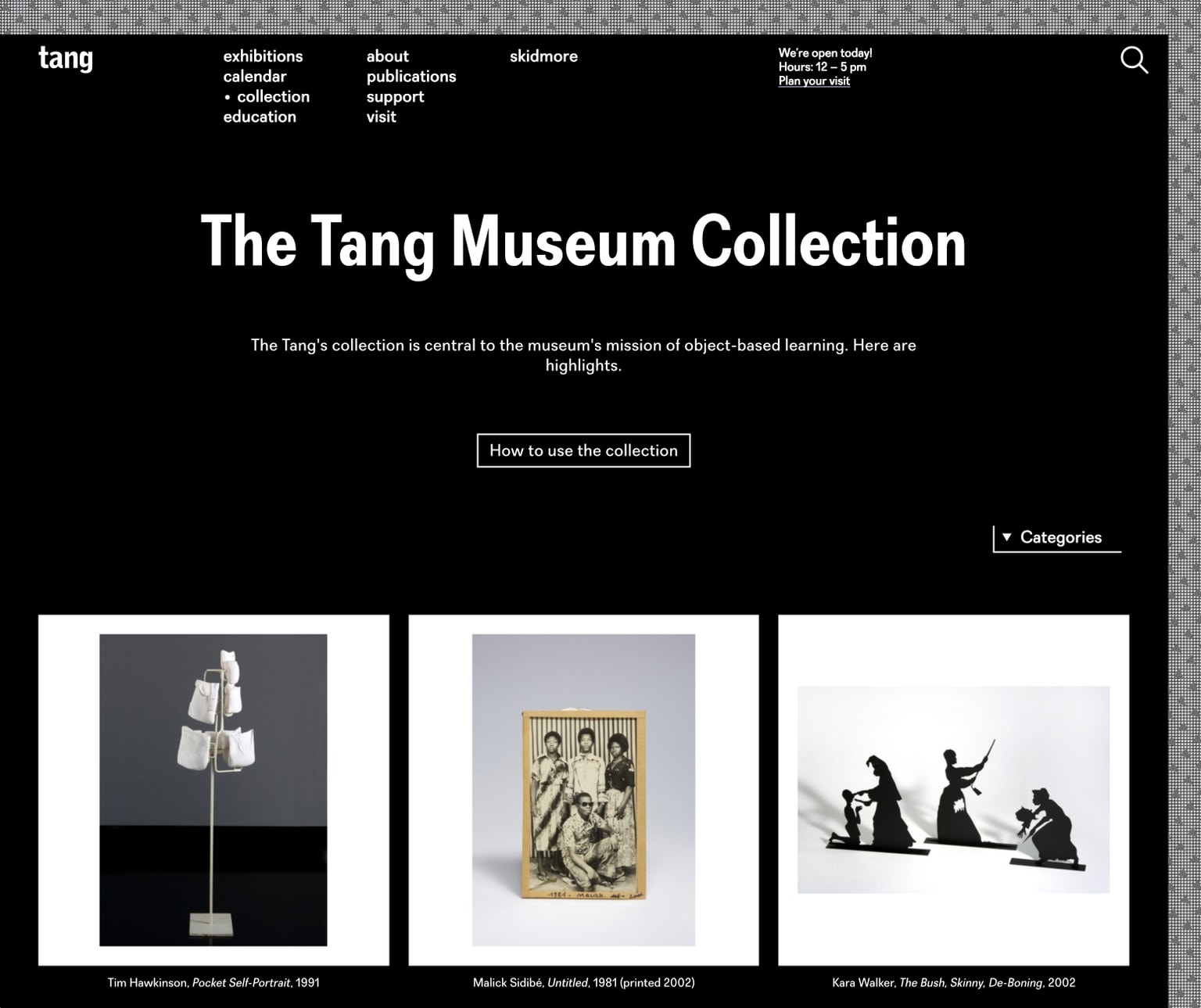Image resolution: width=1201 pixels, height=1008 pixels.
Task: Click the tang logo
Action: [66, 59]
